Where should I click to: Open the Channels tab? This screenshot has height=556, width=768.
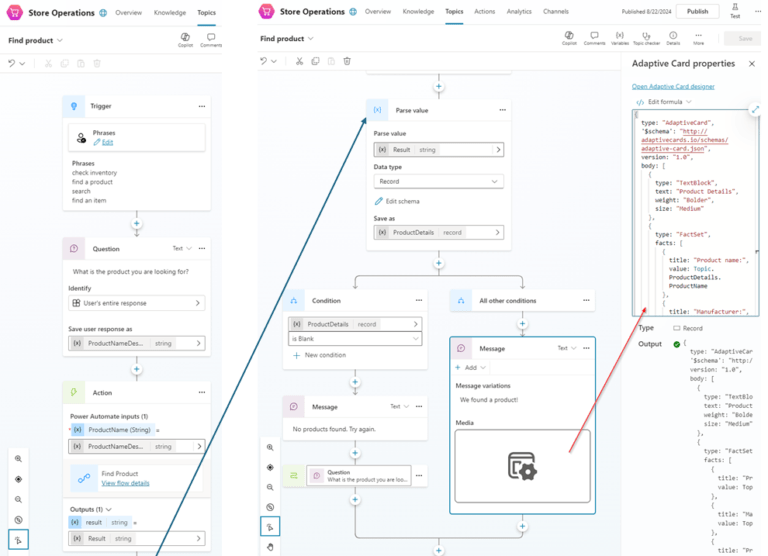(x=556, y=11)
